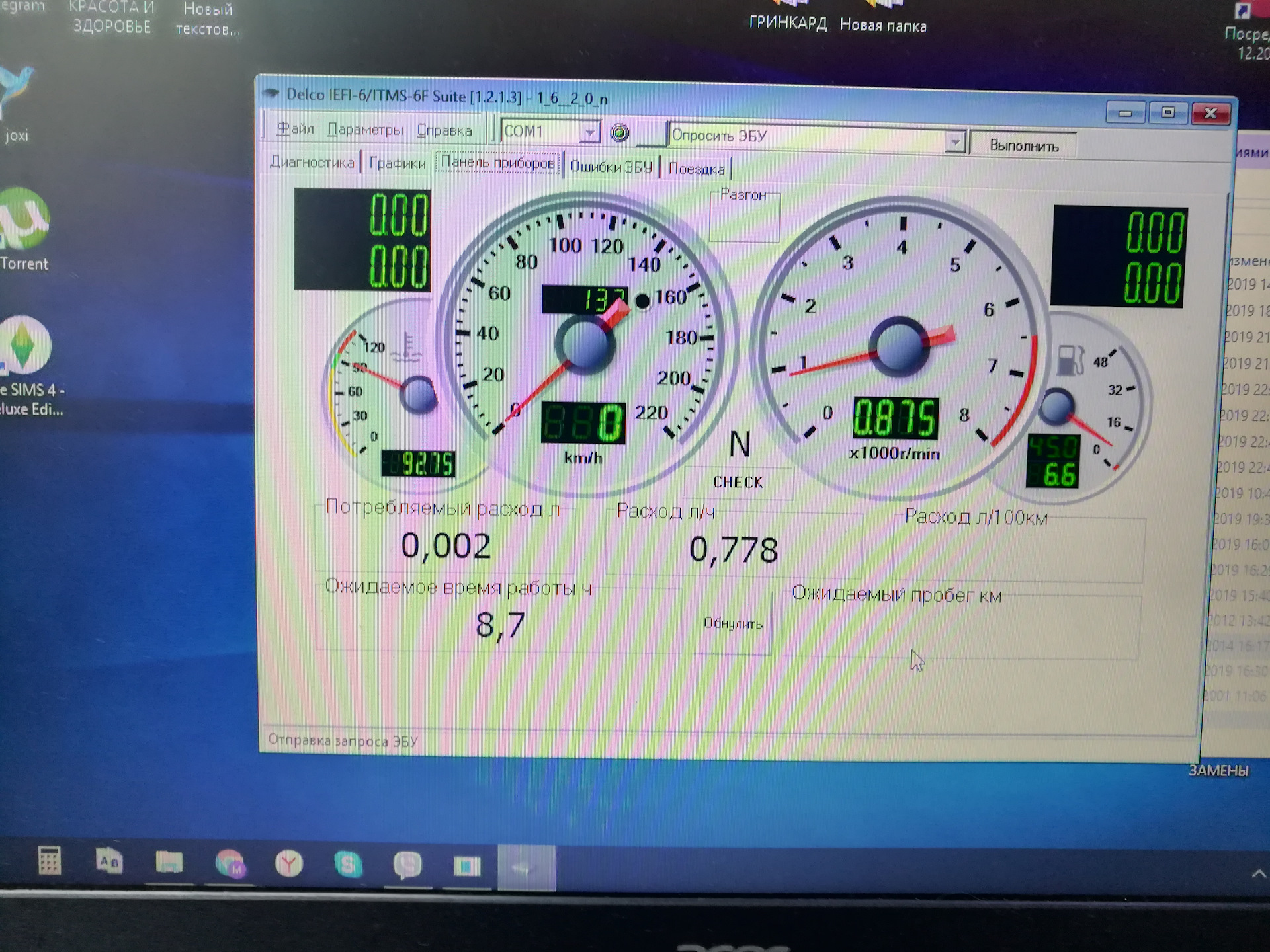
Task: Open Viber from the taskbar
Action: point(407,865)
